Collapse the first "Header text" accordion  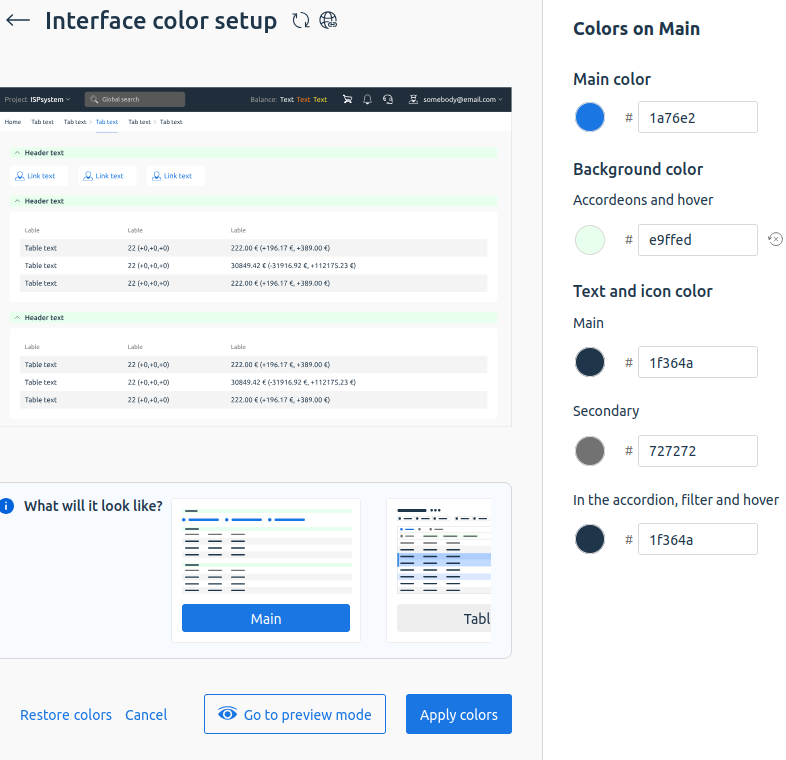click(x=18, y=153)
